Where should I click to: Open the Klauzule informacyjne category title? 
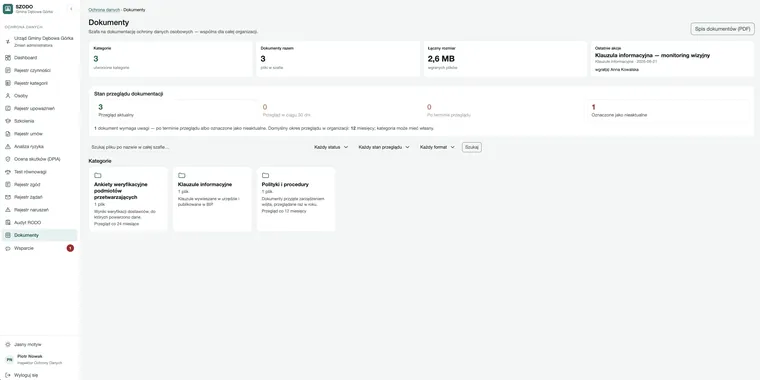pyautogui.click(x=205, y=184)
